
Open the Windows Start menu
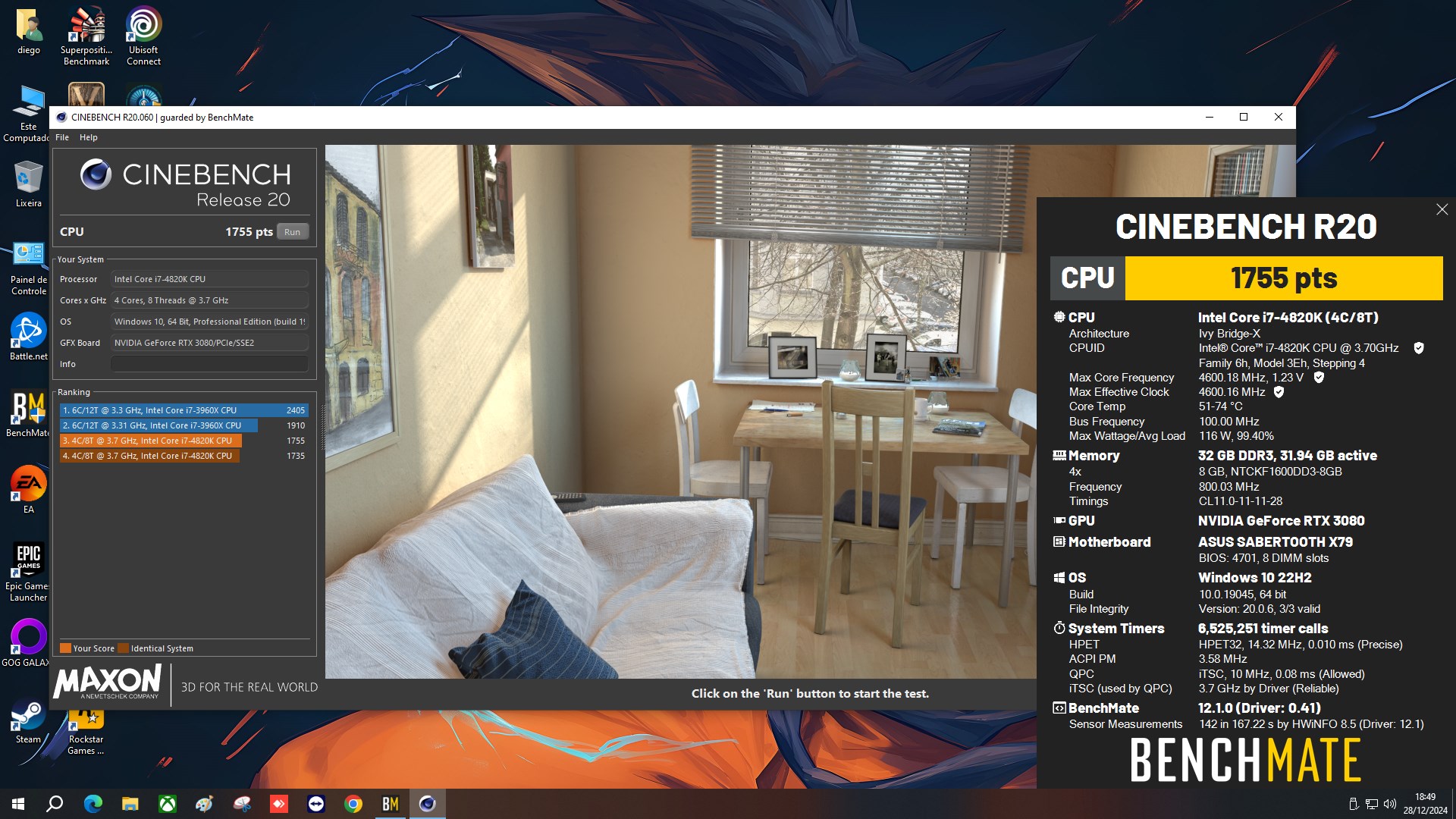pos(18,804)
